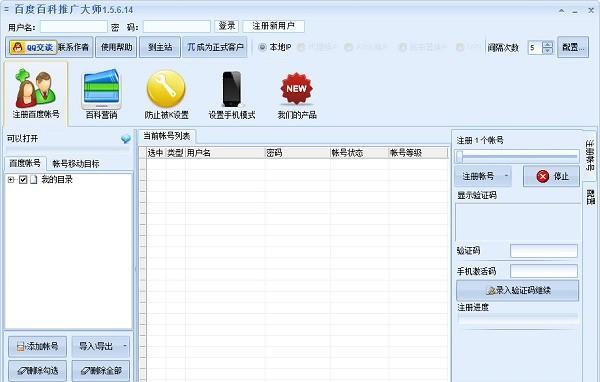Select the 本地IP radio button
The height and width of the screenshot is (382, 600).
point(262,47)
